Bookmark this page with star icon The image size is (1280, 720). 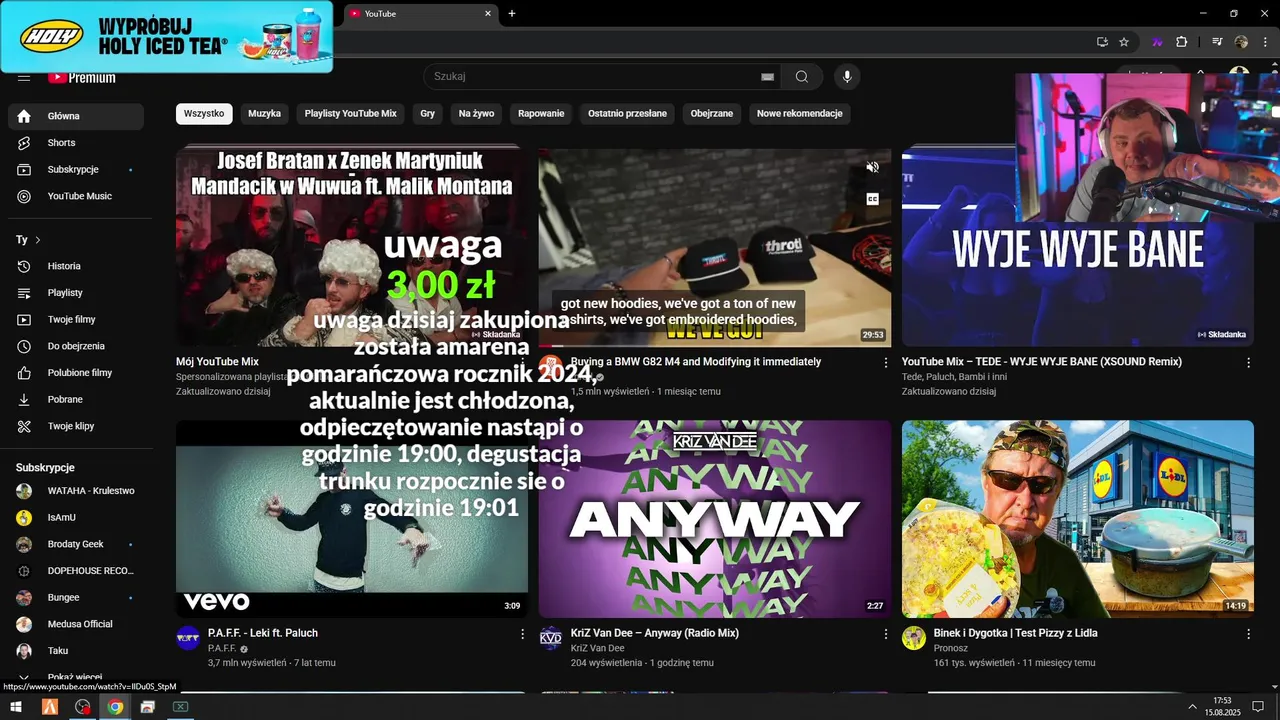click(x=1124, y=42)
